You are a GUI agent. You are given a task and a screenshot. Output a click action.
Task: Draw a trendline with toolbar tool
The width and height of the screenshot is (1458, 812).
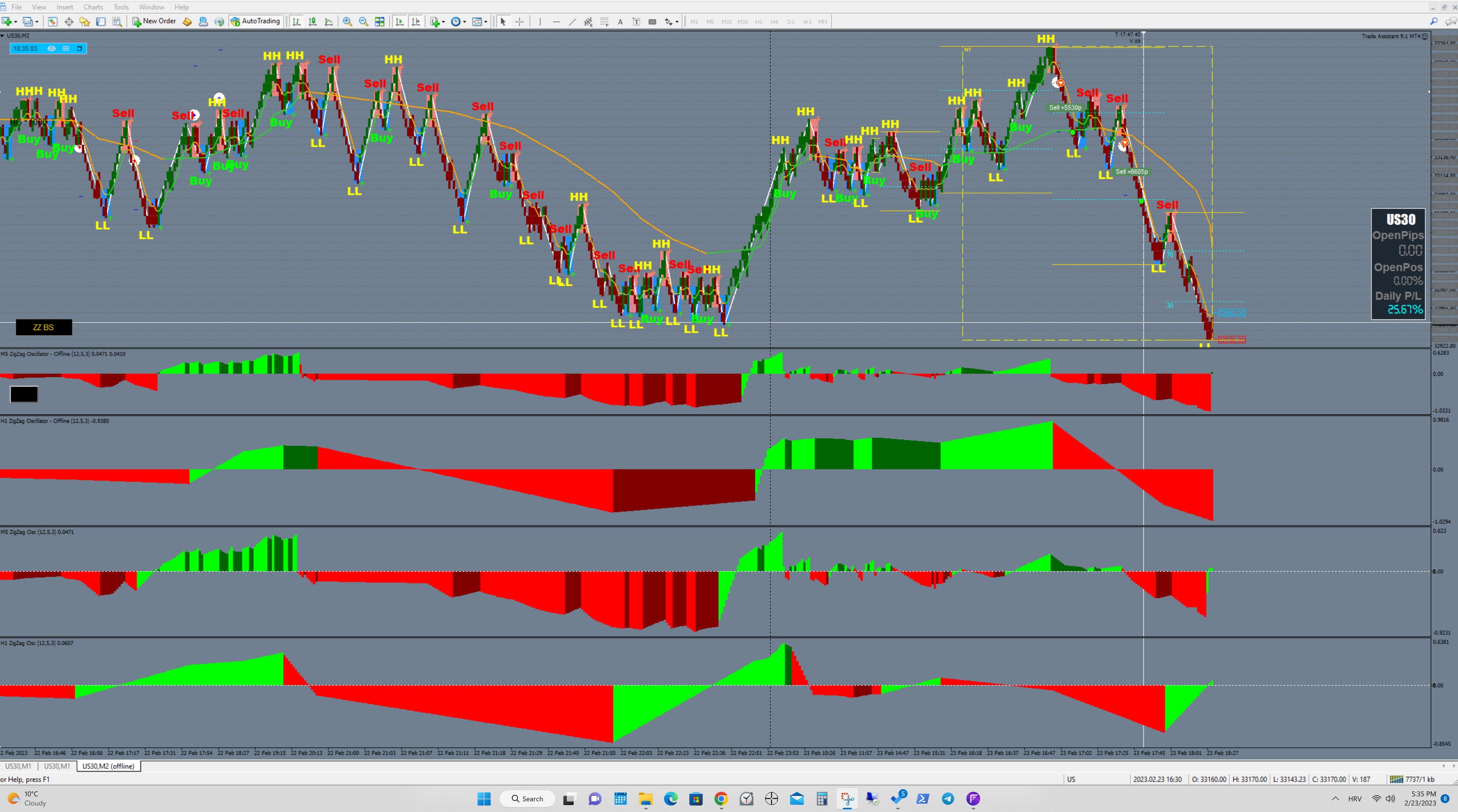(572, 21)
